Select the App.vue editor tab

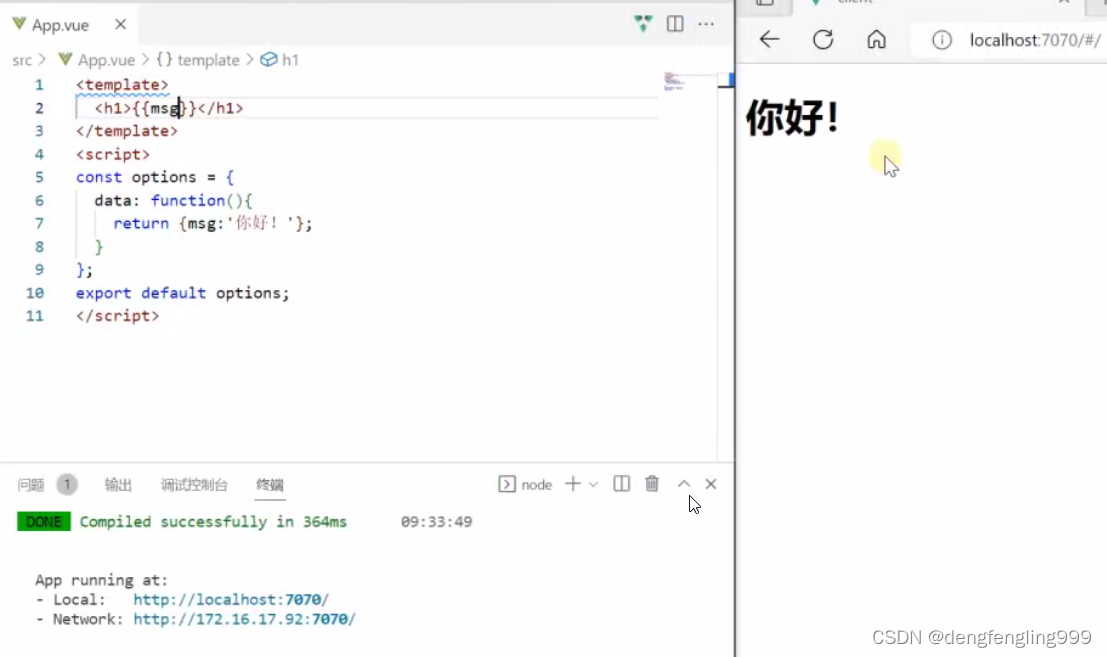pos(71,25)
